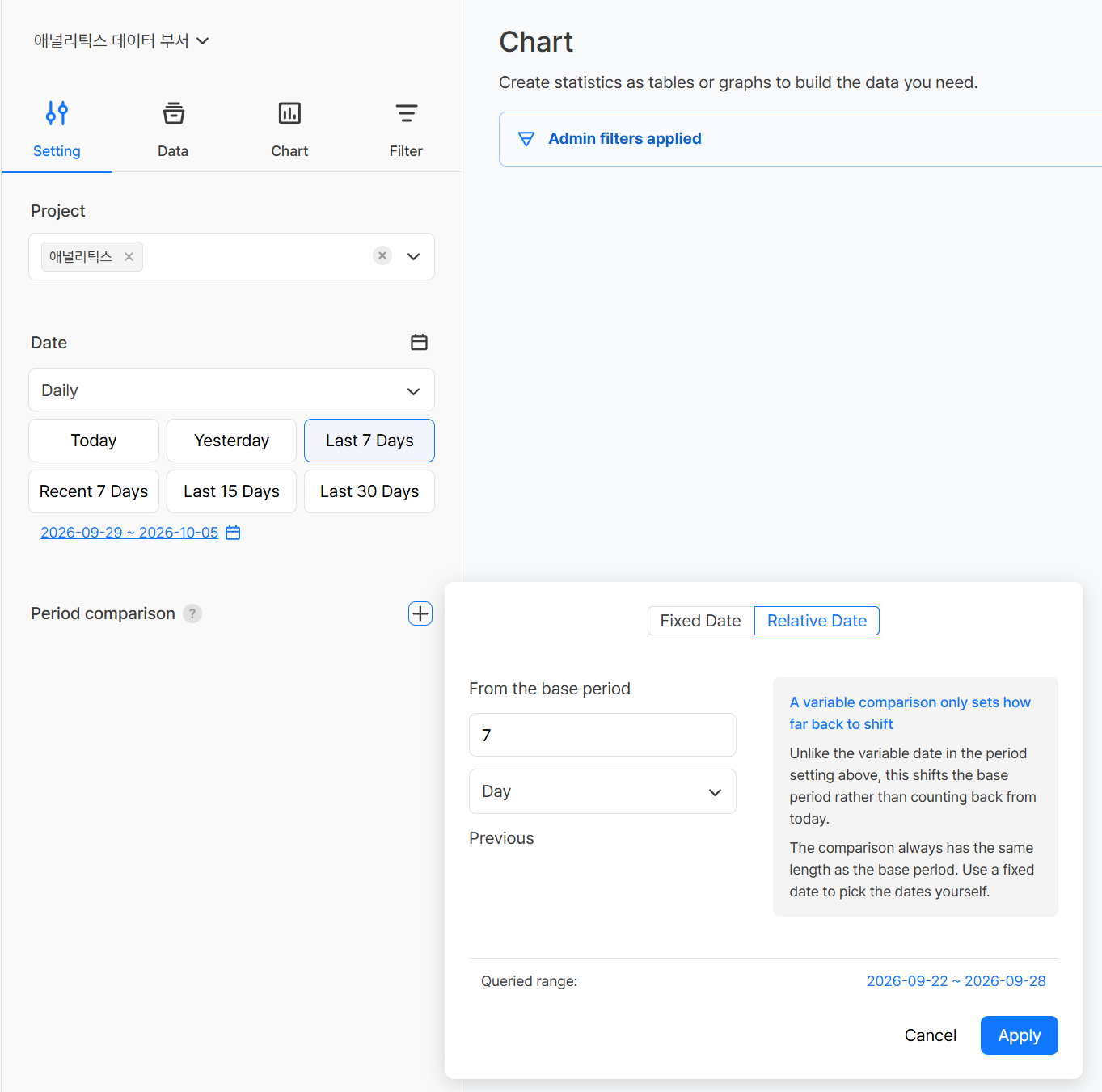Add a period comparison with plus icon
The height and width of the screenshot is (1092, 1102).
point(420,613)
